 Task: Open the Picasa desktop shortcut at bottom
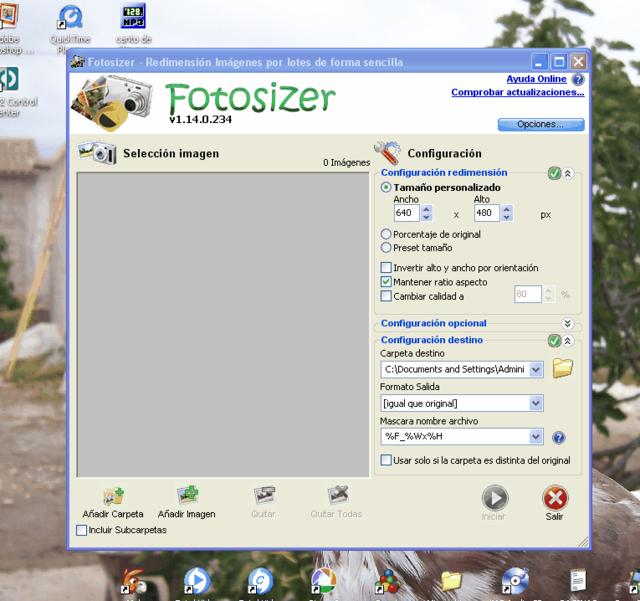(x=323, y=581)
